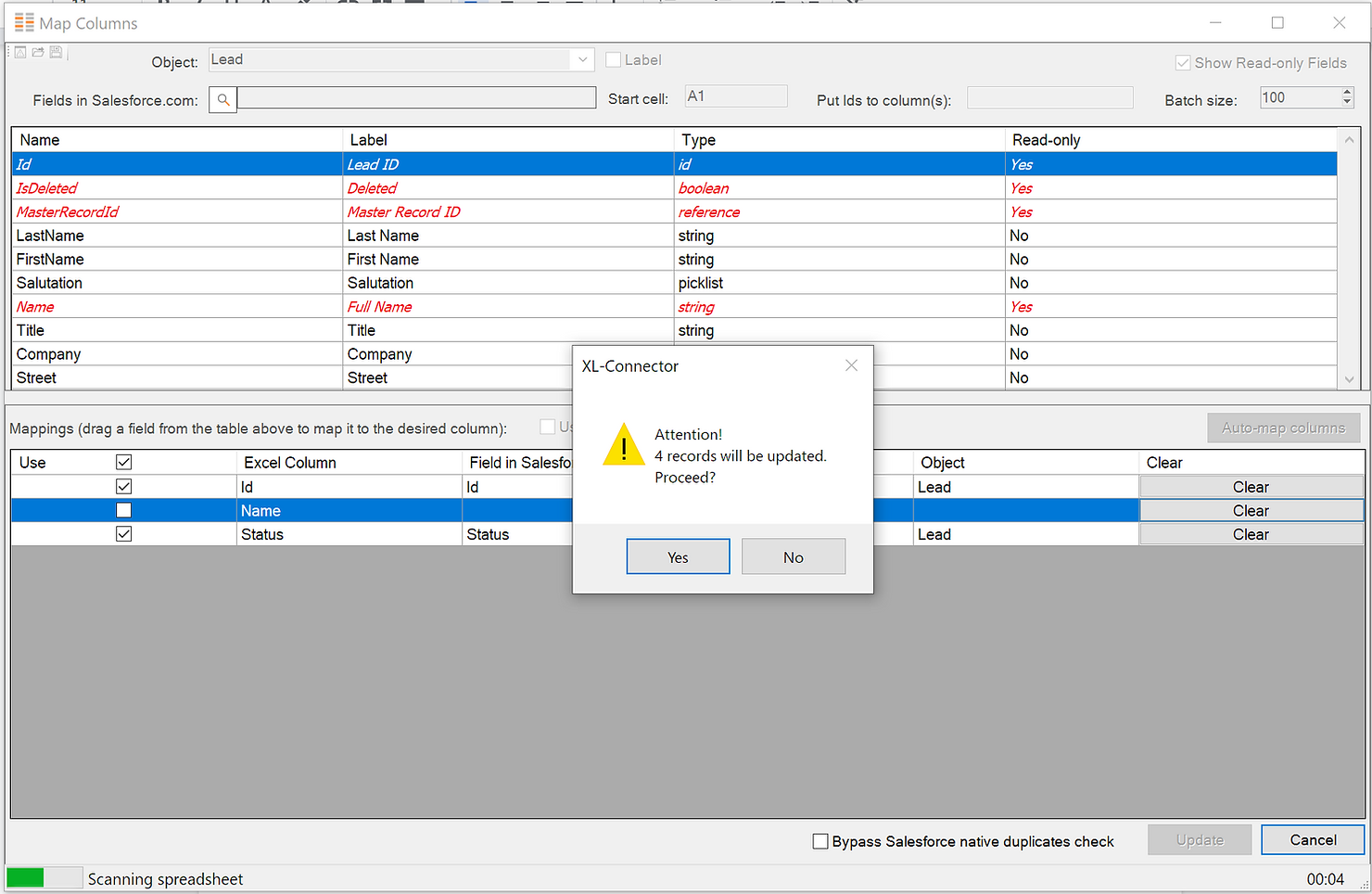Increase Batch size with the up arrow
Image resolution: width=1372 pixels, height=894 pixels.
tap(1347, 92)
